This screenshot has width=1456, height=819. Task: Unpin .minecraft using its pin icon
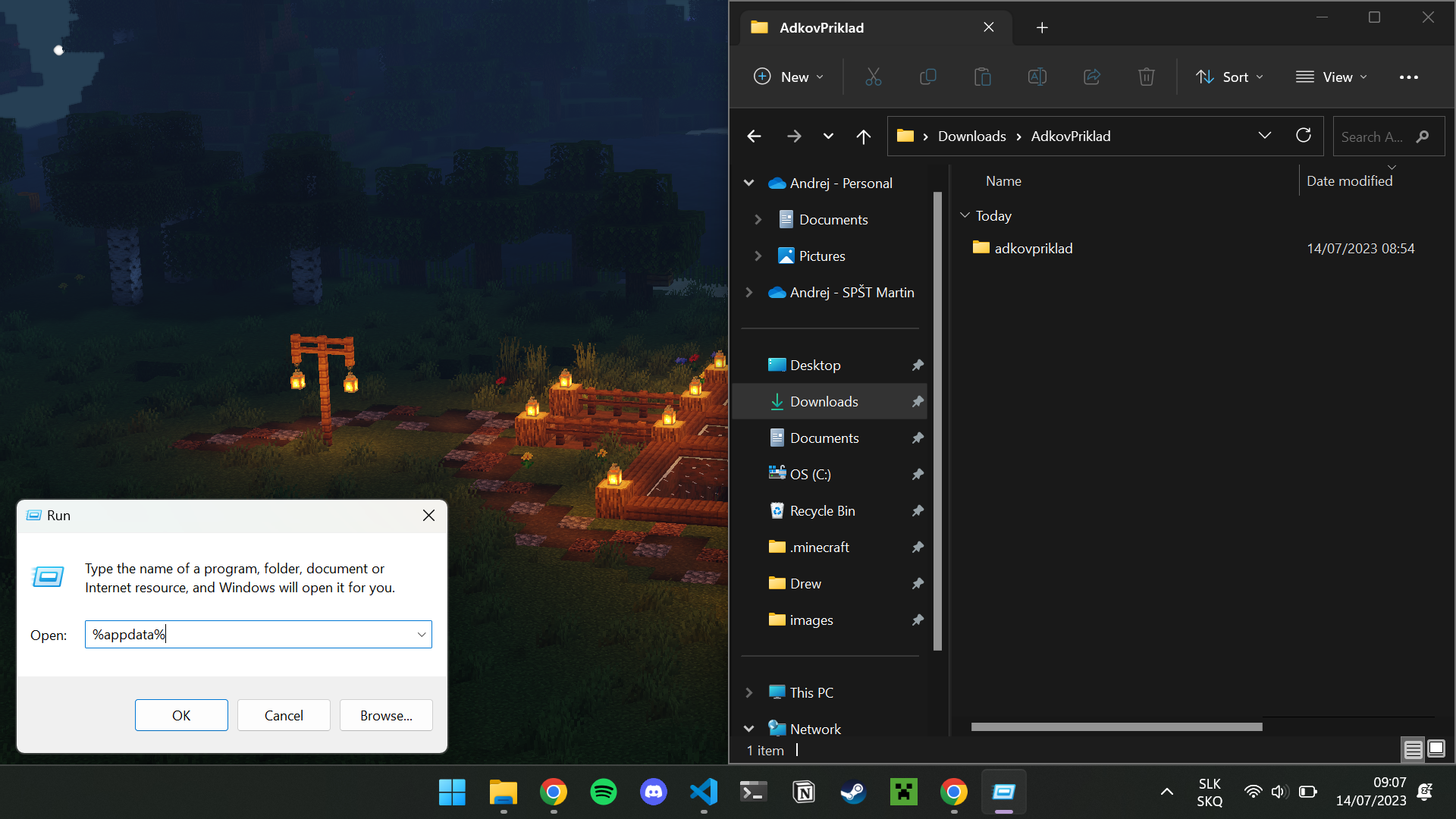point(918,547)
